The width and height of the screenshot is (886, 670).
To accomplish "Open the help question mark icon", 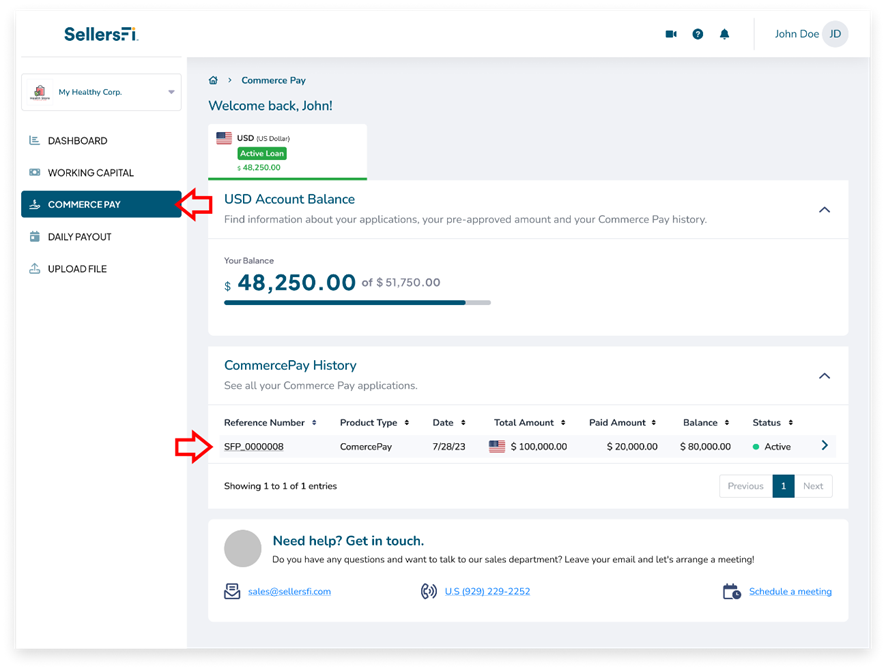I will click(698, 34).
